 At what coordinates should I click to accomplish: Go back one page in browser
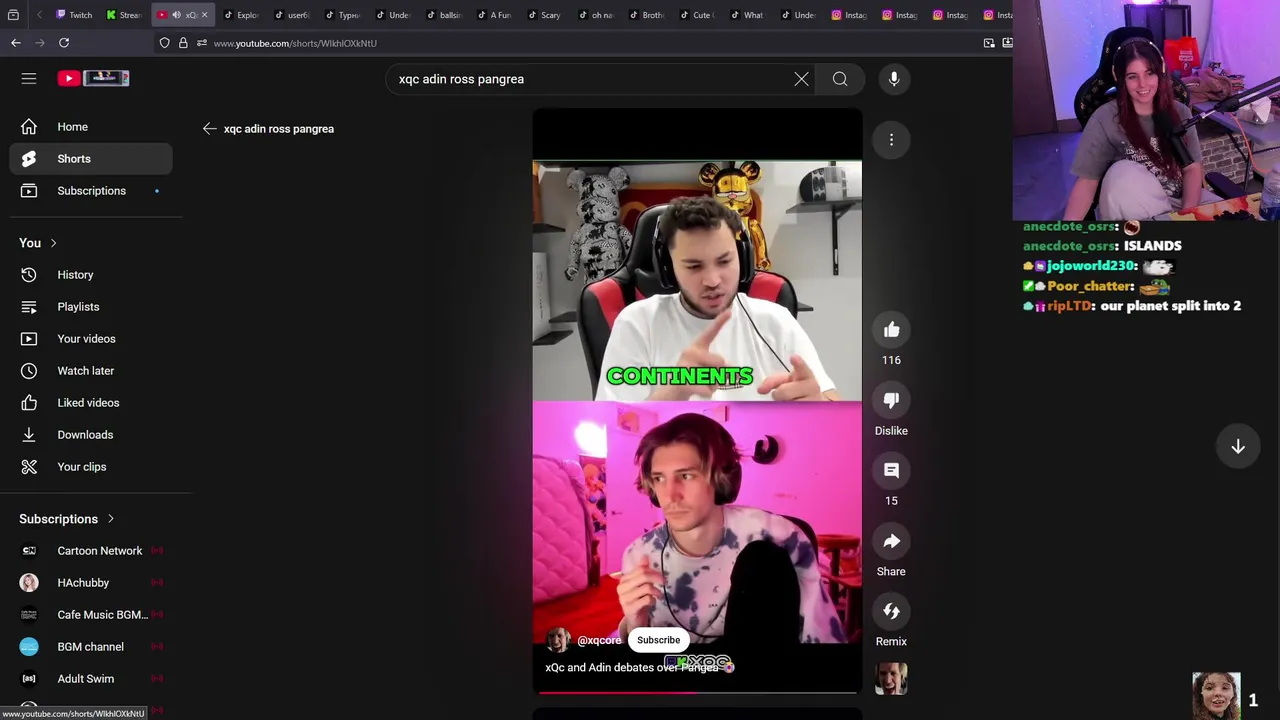pyautogui.click(x=16, y=43)
